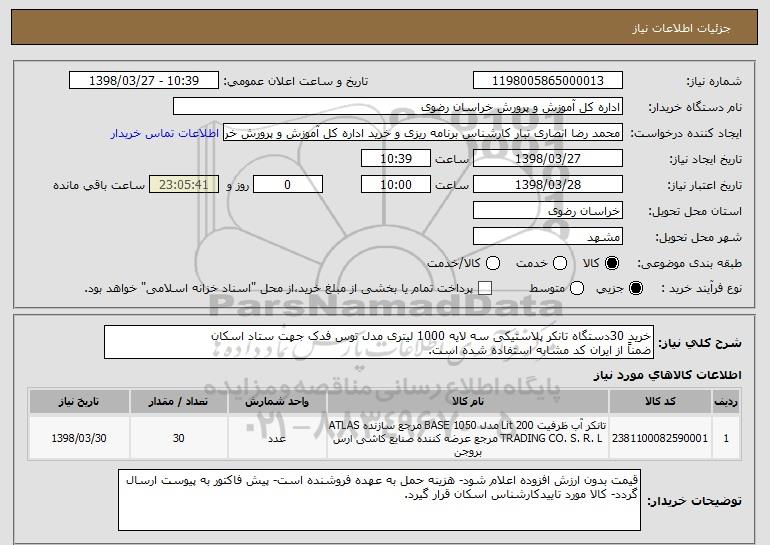Select the خدمت radio button
This screenshot has width=770, height=545.
click(560, 264)
